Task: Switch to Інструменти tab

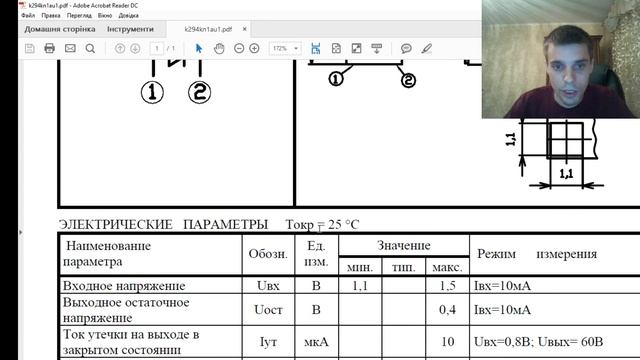Action: click(x=131, y=29)
